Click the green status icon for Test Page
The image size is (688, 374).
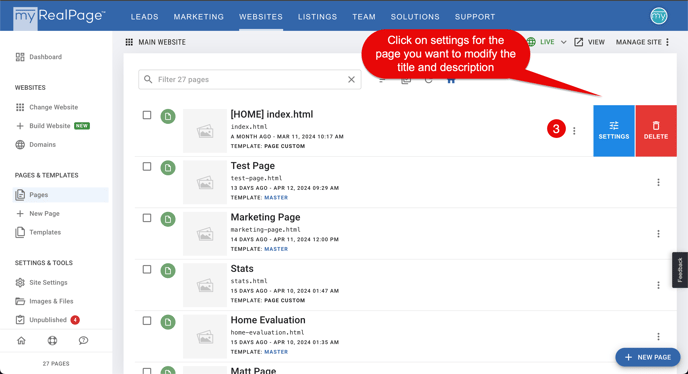[168, 168]
